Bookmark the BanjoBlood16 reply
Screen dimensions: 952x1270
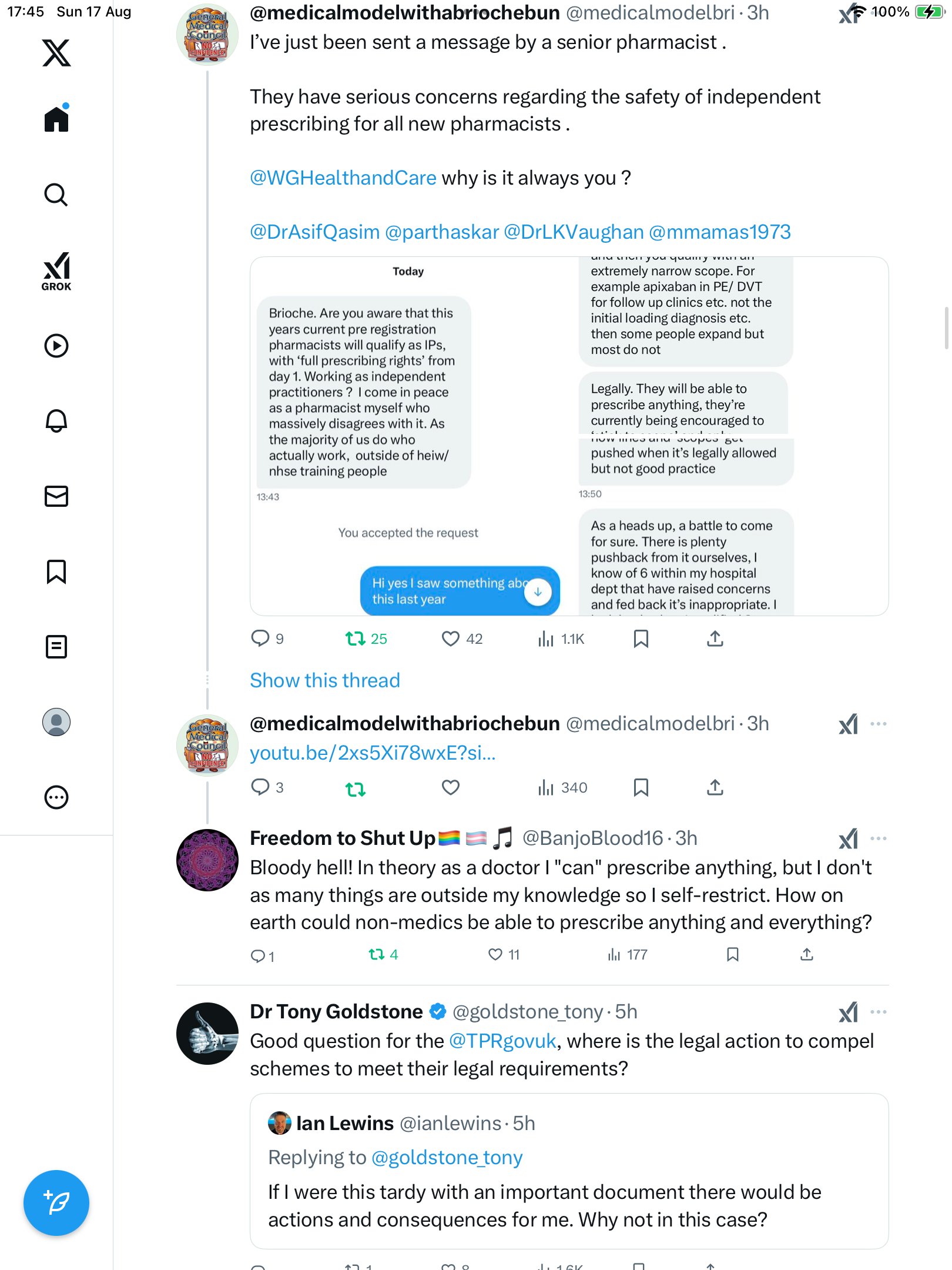point(732,954)
